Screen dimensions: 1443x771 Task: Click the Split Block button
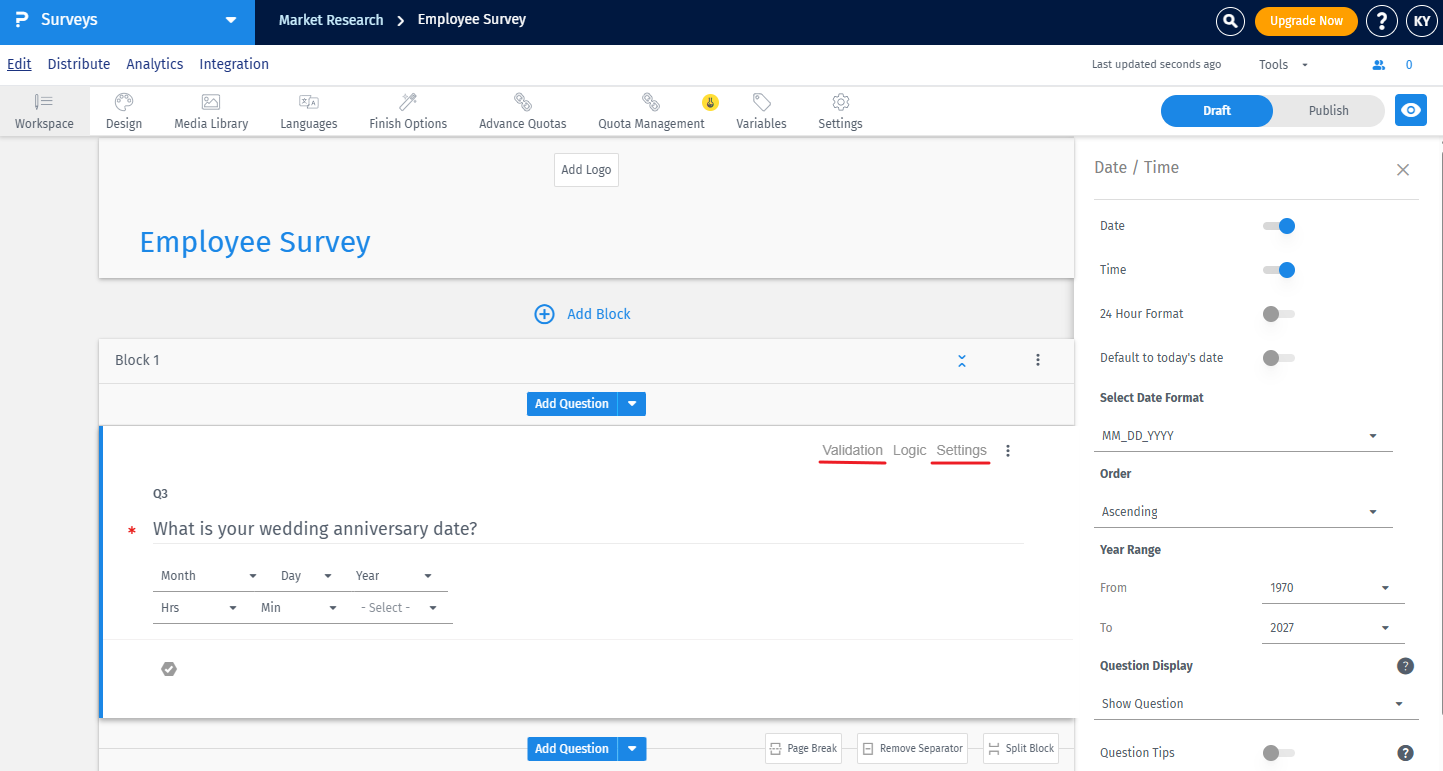tap(1021, 748)
